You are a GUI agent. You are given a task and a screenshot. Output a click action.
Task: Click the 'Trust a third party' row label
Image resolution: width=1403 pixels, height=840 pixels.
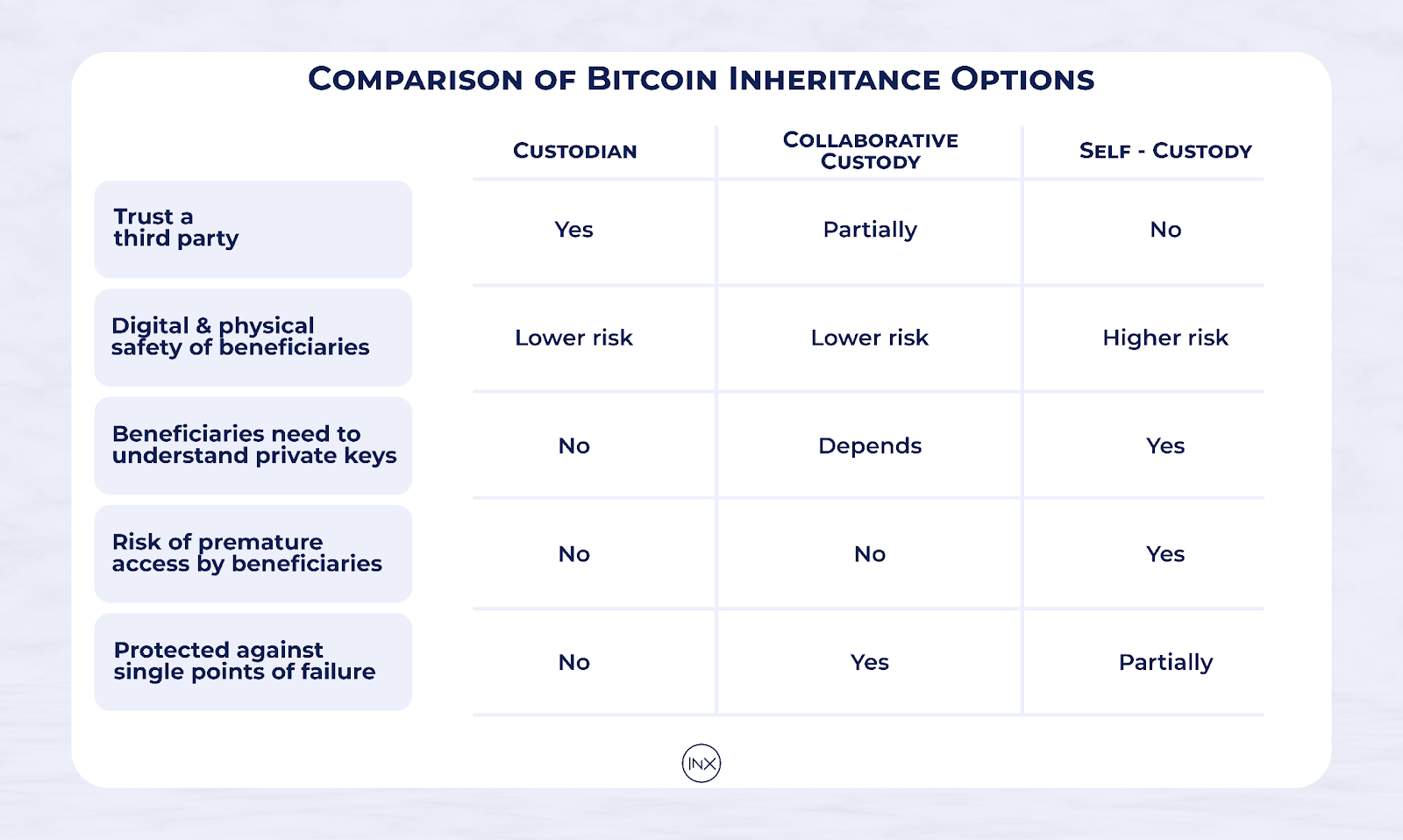pyautogui.click(x=253, y=229)
